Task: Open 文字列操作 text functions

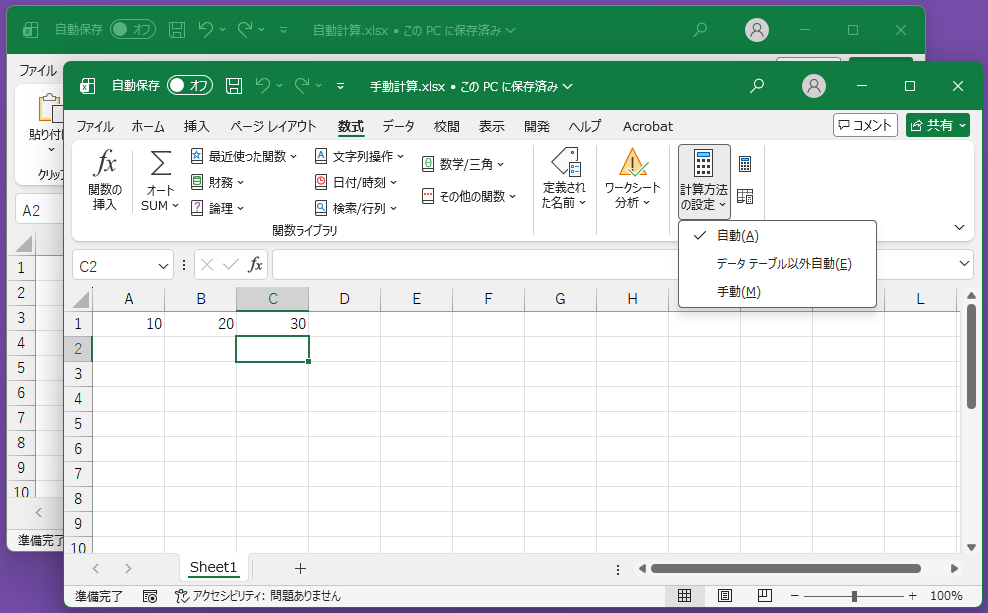Action: pos(359,156)
